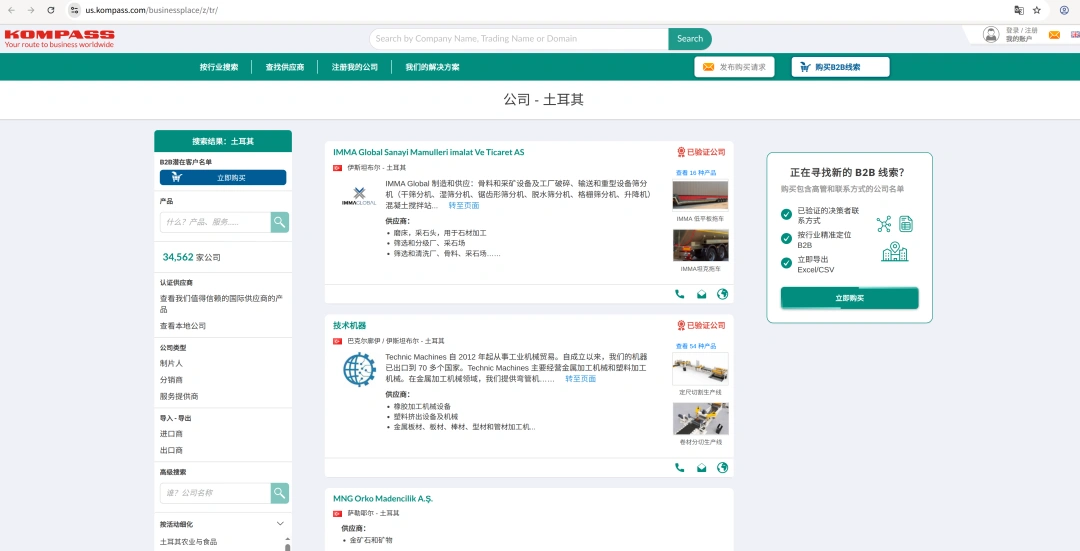
Task: Click the 发布购买请求 button
Action: (x=734, y=67)
